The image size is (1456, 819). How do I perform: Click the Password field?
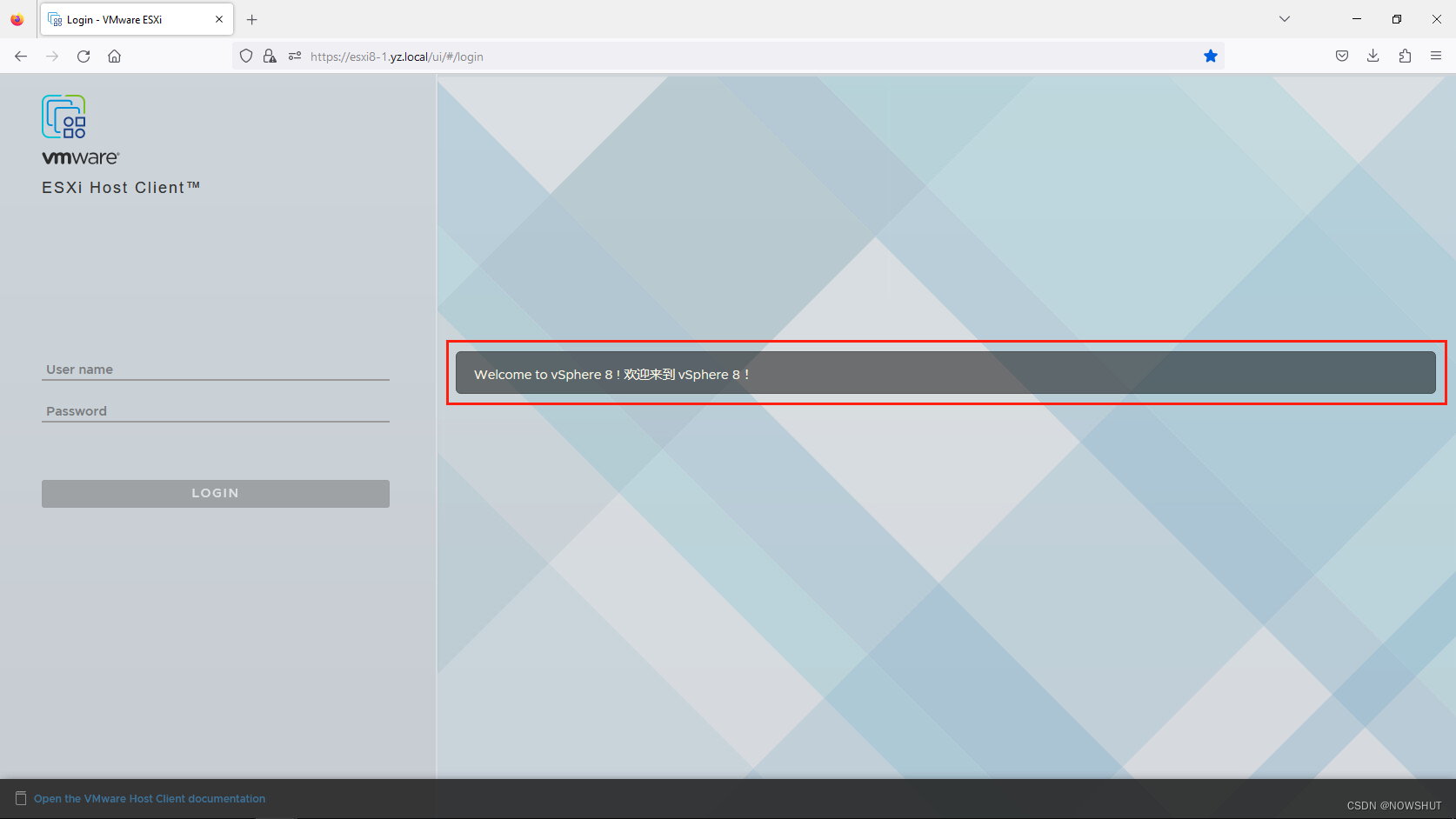(216, 411)
